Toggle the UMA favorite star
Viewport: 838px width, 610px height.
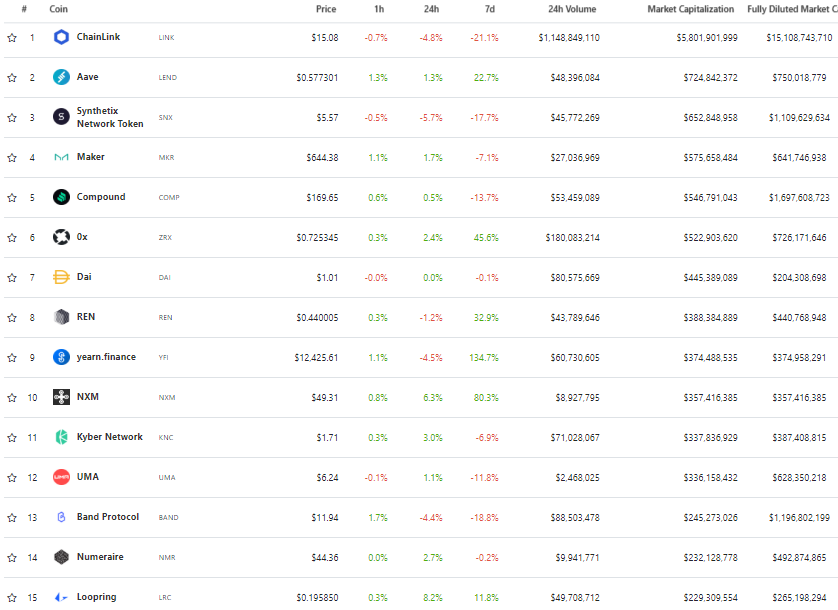pyautogui.click(x=12, y=477)
